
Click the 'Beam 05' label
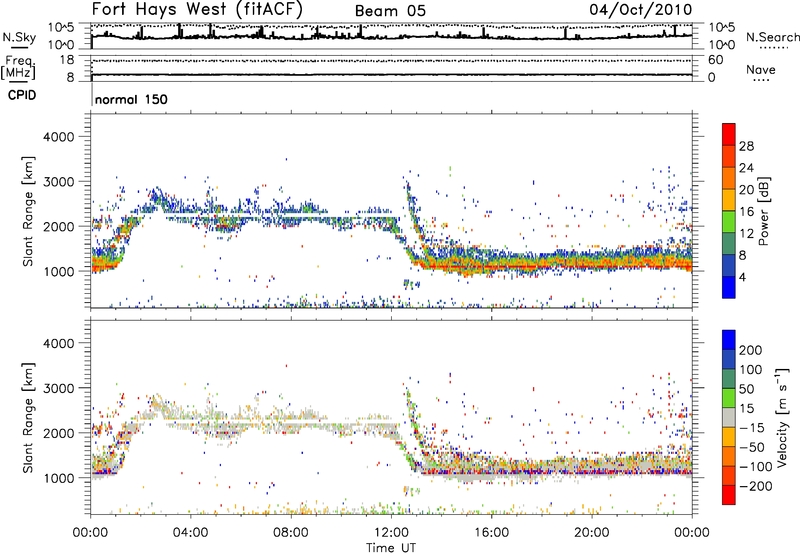[x=390, y=11]
